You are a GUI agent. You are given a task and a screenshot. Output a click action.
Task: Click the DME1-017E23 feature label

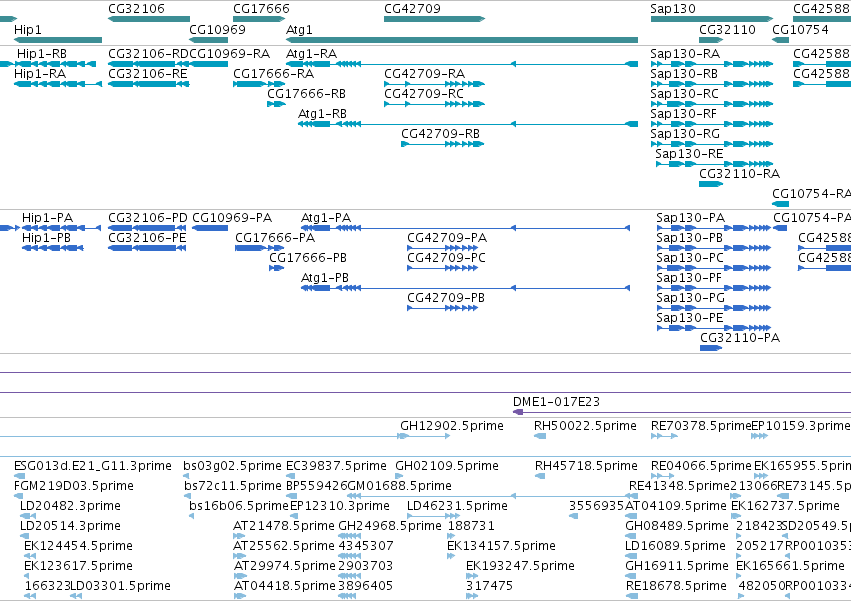pos(556,402)
